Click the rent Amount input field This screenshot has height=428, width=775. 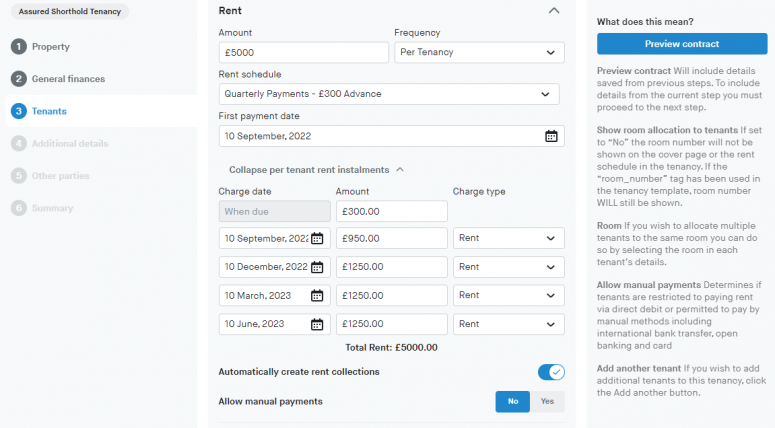(x=302, y=53)
